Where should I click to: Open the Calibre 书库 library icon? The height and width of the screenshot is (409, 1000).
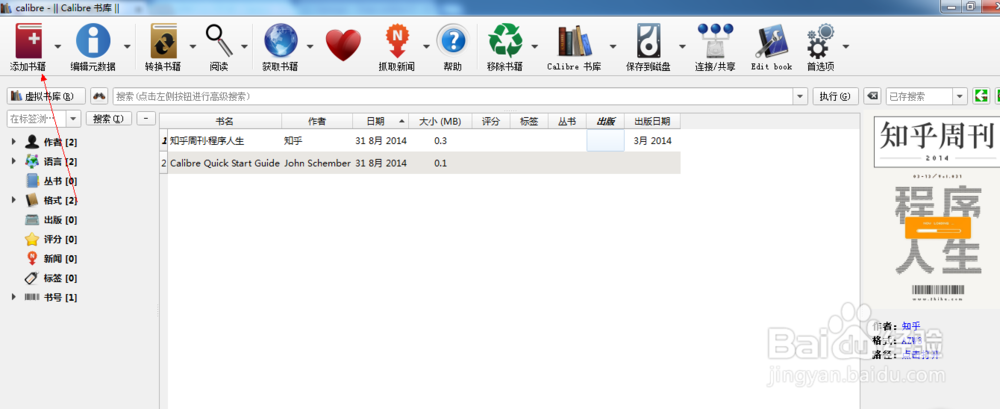tap(575, 42)
